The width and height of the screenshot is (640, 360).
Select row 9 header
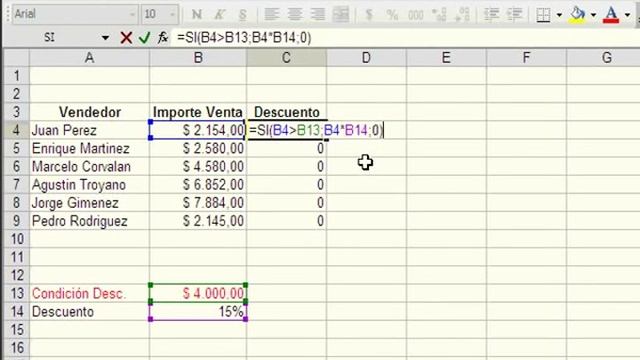pos(16,221)
